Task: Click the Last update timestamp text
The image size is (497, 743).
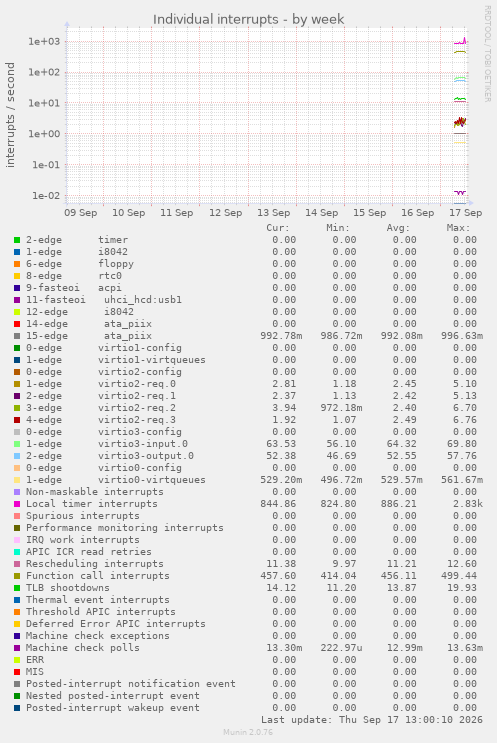Action: point(372,720)
